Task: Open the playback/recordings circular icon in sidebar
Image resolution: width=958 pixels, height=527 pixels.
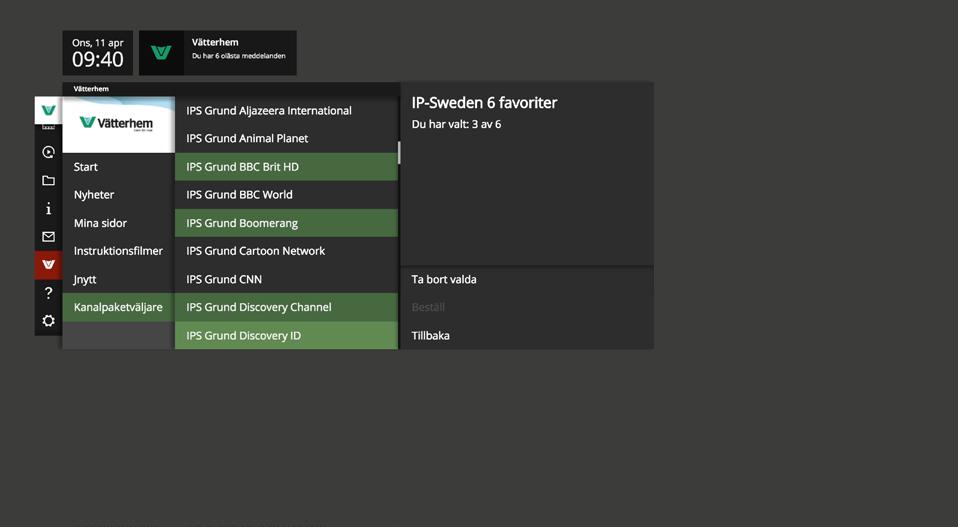Action: [x=48, y=152]
